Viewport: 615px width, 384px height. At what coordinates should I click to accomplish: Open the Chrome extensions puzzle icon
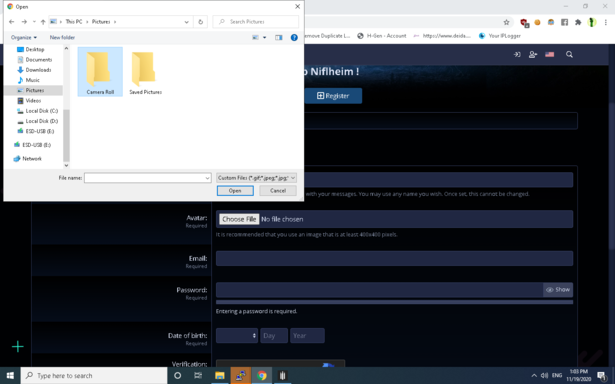(578, 22)
